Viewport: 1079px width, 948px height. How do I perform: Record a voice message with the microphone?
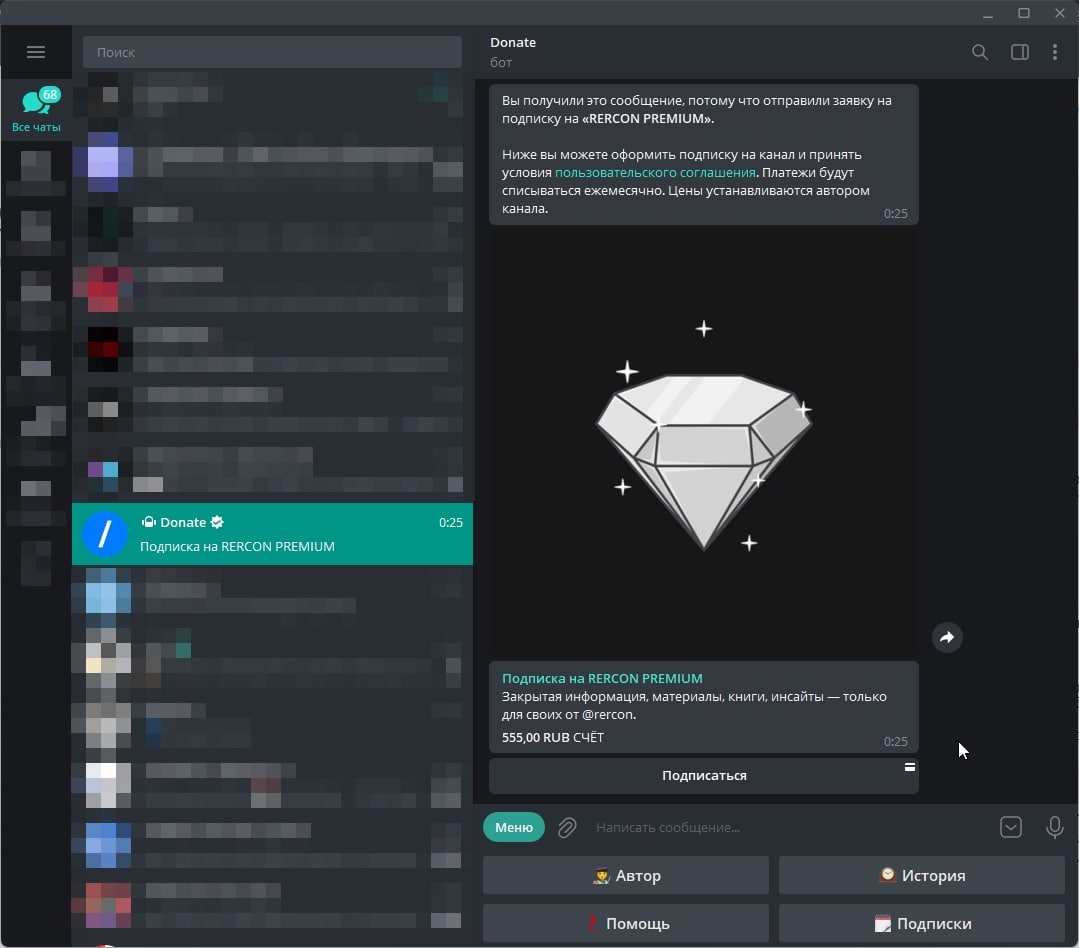[1054, 827]
